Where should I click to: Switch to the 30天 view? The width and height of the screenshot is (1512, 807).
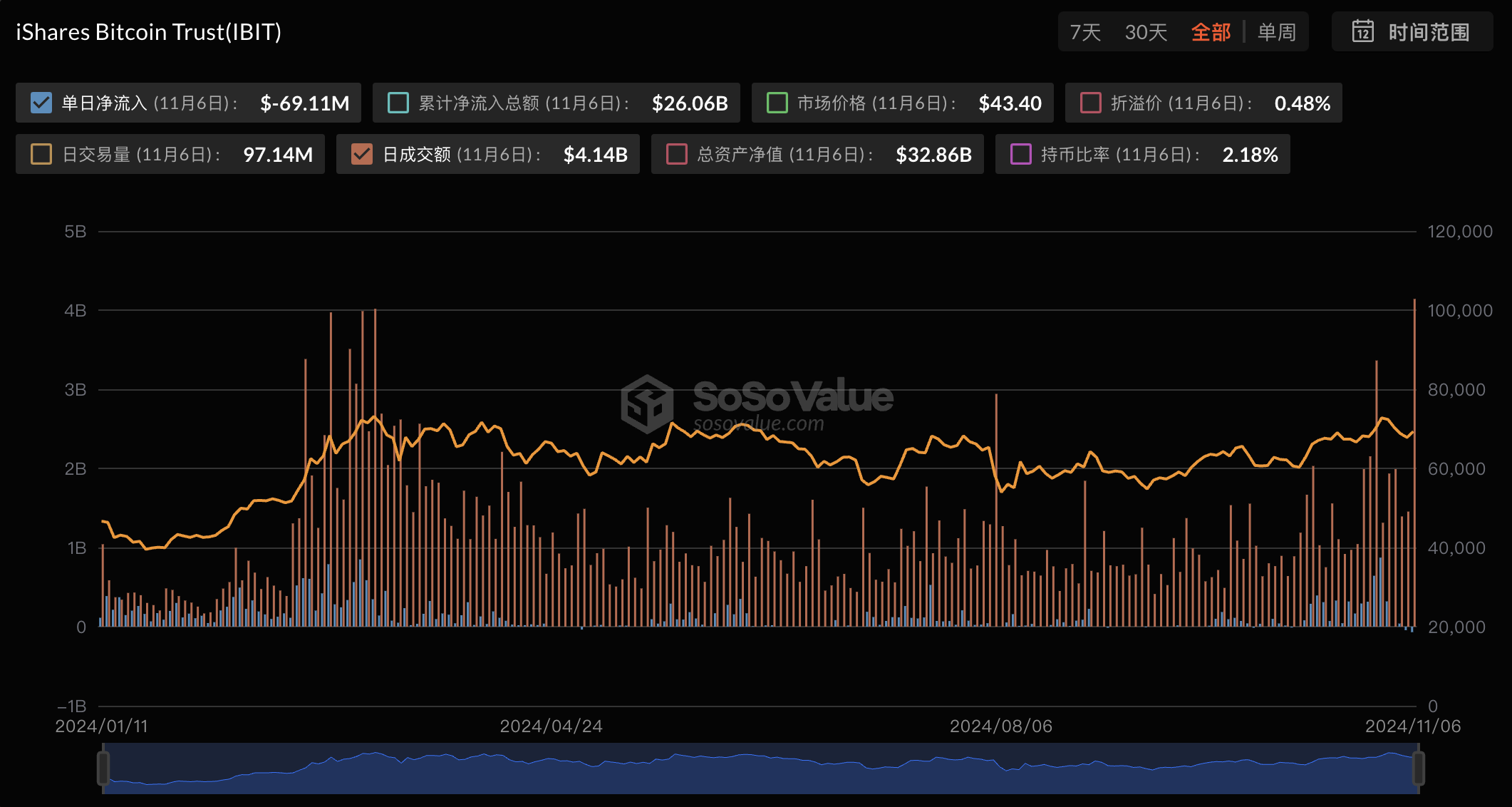[1146, 31]
